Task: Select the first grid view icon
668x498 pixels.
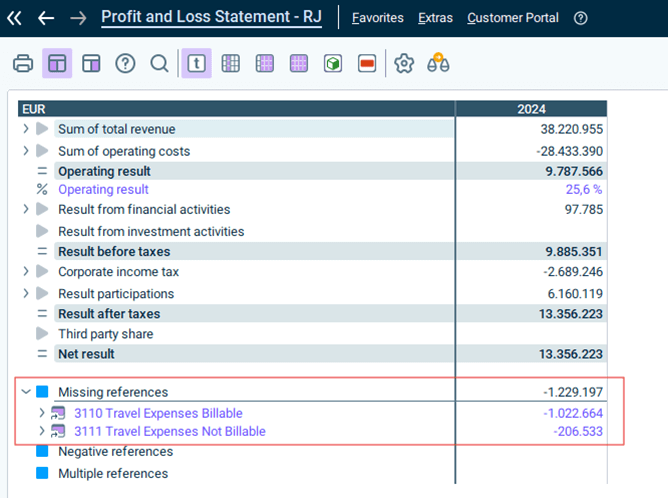Action: pos(230,63)
